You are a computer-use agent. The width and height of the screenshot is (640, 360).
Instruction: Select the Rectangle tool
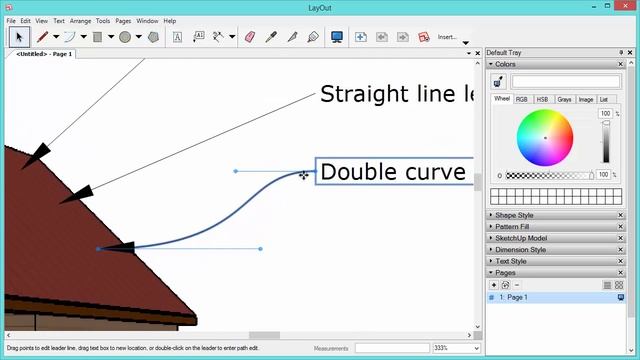pyautogui.click(x=98, y=37)
